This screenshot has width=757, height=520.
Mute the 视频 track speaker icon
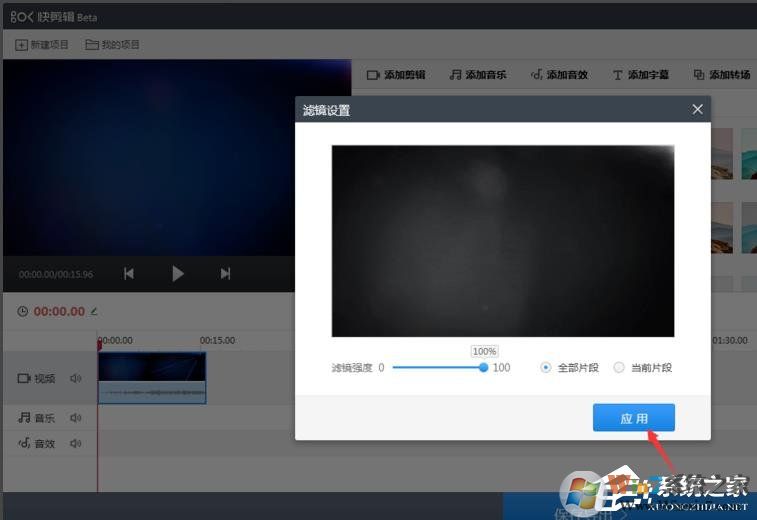(x=75, y=378)
